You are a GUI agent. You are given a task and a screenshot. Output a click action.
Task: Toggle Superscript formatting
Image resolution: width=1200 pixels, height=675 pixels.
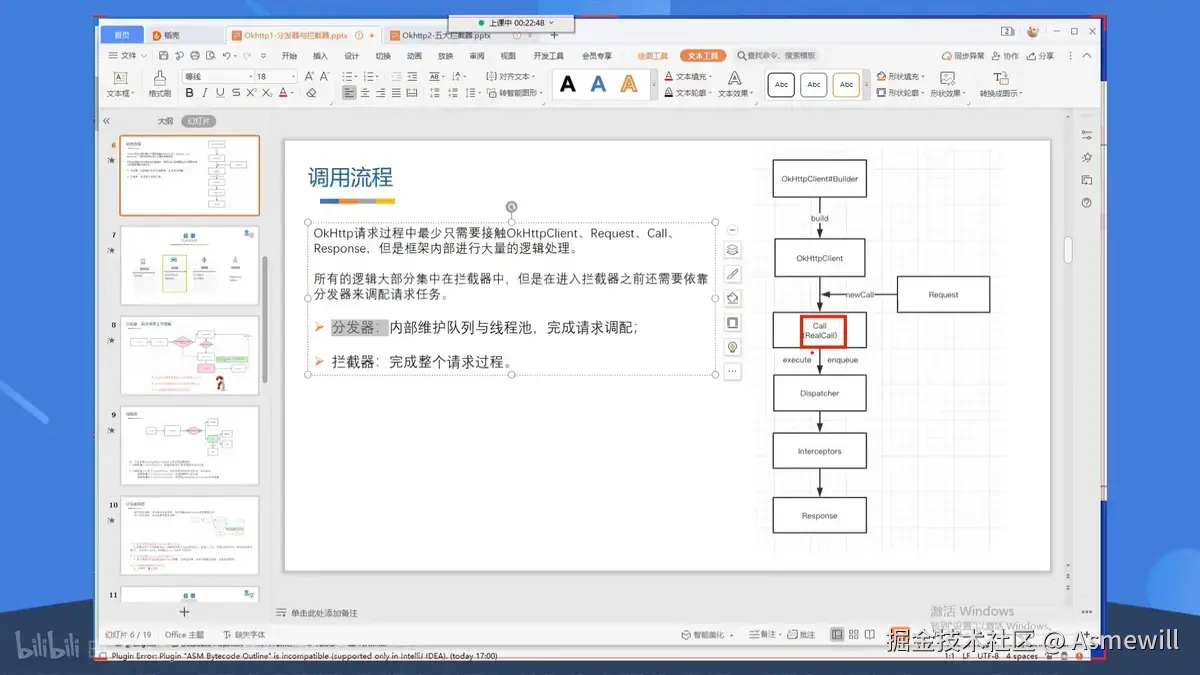(250, 93)
